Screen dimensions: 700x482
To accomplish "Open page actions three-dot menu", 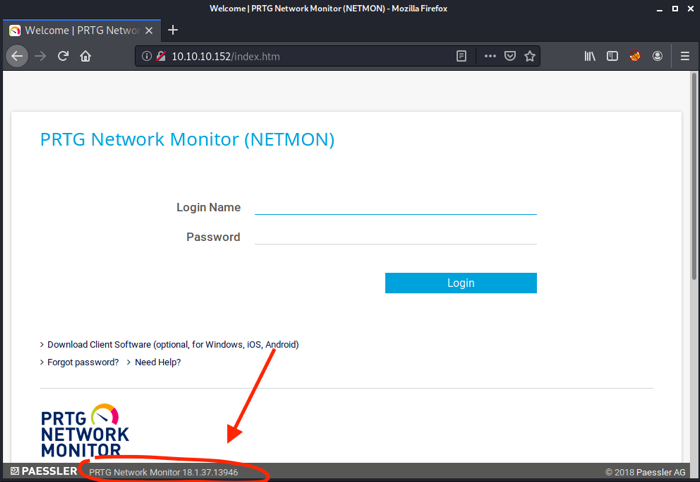I will coord(490,56).
